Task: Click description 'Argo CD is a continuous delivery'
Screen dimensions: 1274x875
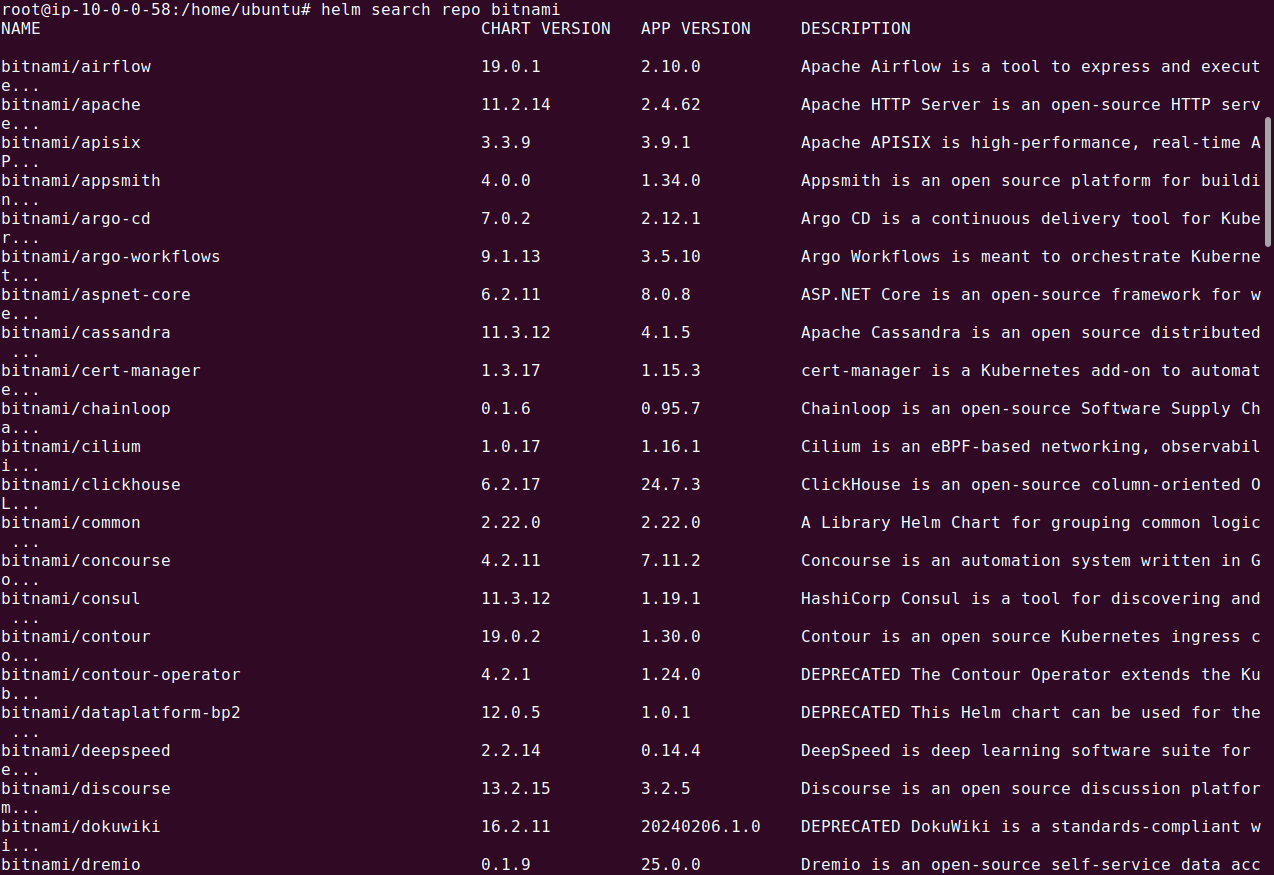Action: 961,219
